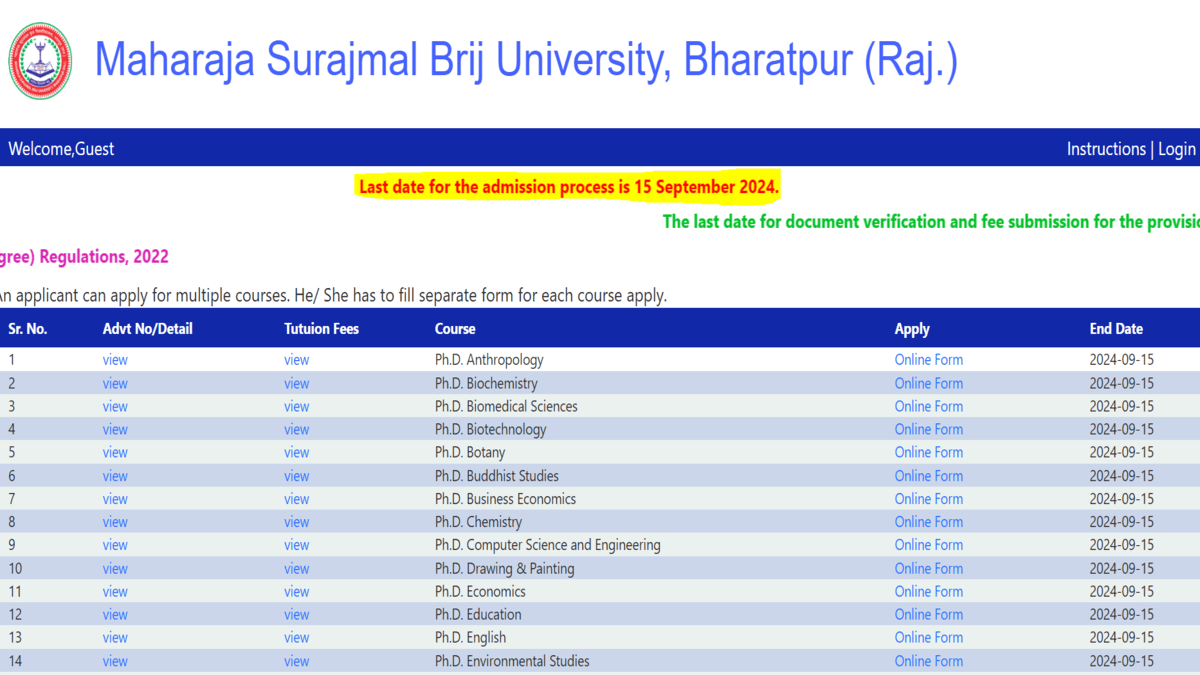This screenshot has width=1200, height=675.
Task: Click the Advt No/Detail column header
Action: click(148, 328)
